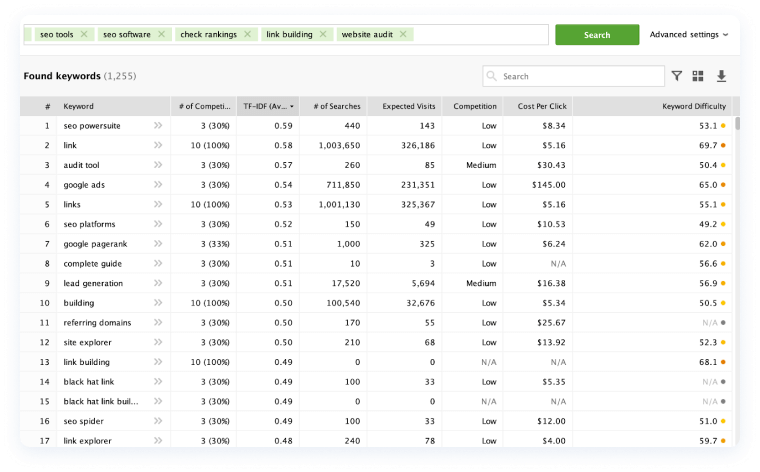Click double-arrow icon beside 'seo powersuite'
Viewport: 760px width, 472px height.
(x=158, y=126)
